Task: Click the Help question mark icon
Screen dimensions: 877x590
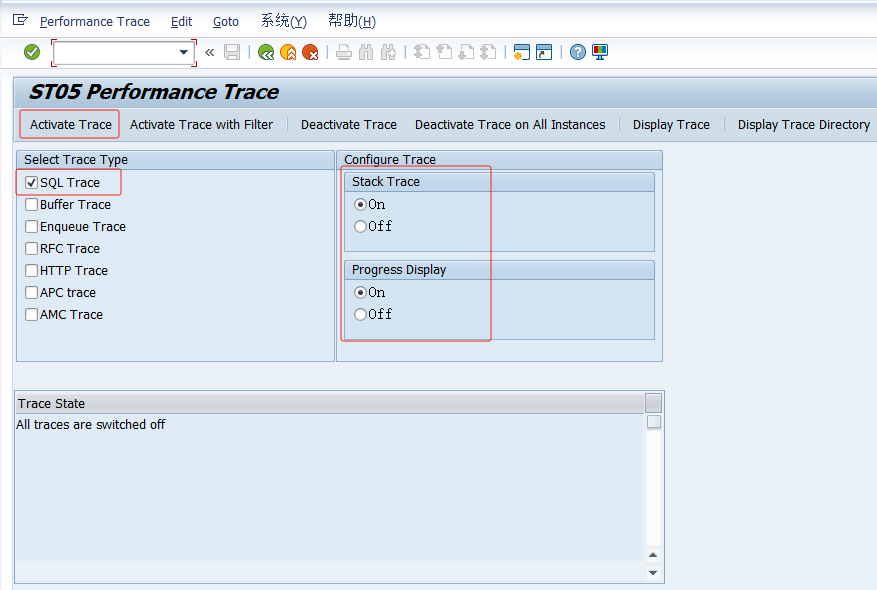Action: click(577, 52)
